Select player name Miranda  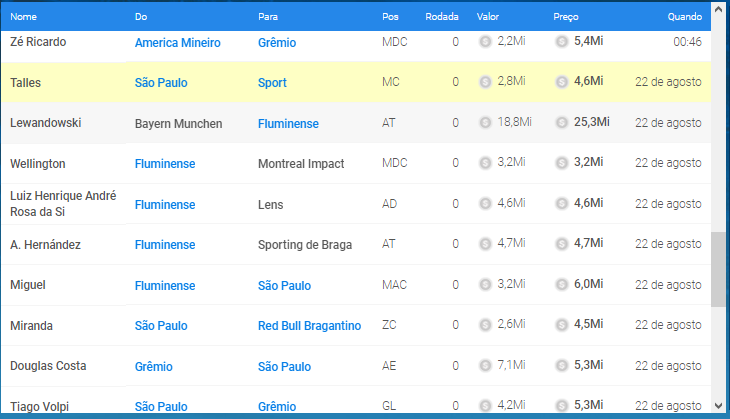pyautogui.click(x=31, y=325)
